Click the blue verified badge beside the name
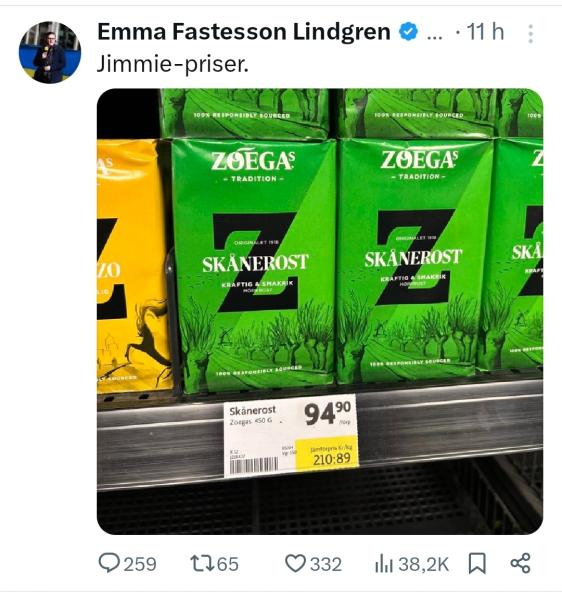Image resolution: width=562 pixels, height=600 pixels. pyautogui.click(x=408, y=31)
